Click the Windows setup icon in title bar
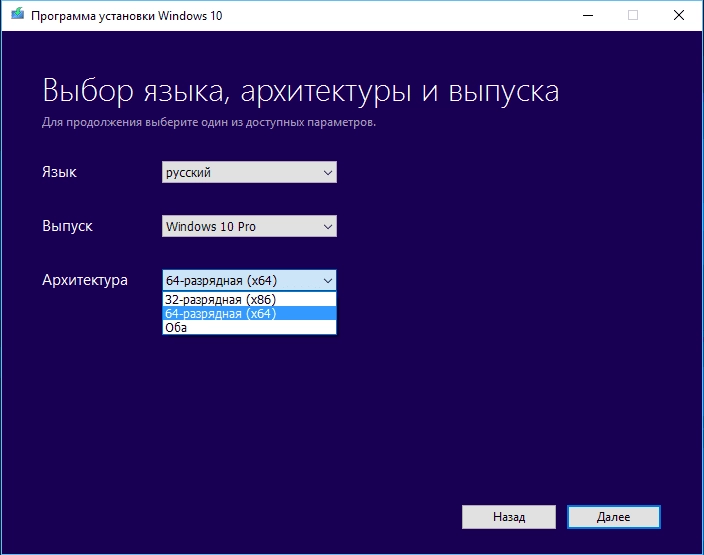The image size is (704, 555). click(x=17, y=14)
